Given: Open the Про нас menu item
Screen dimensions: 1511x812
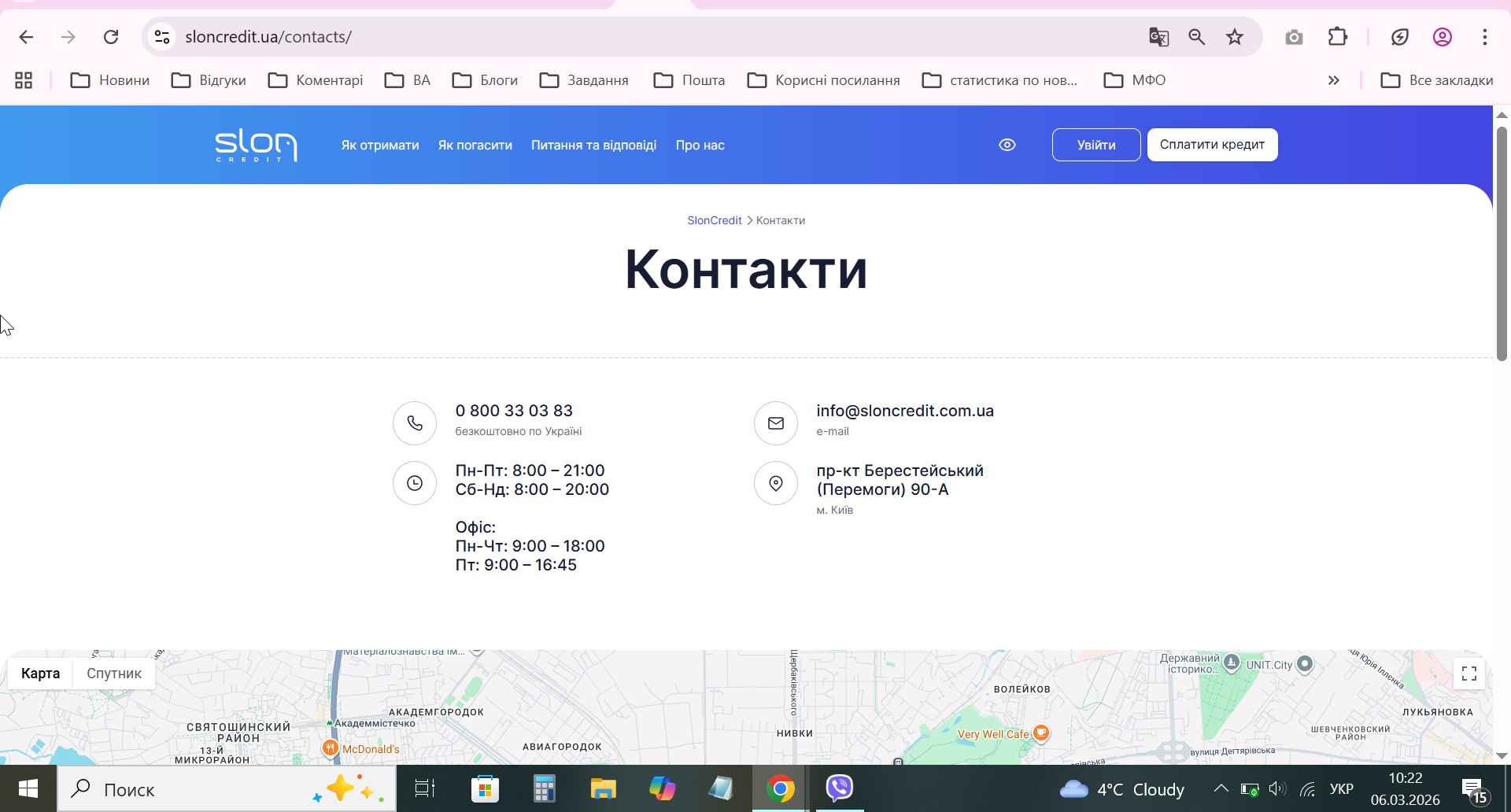Looking at the screenshot, I should point(700,146).
